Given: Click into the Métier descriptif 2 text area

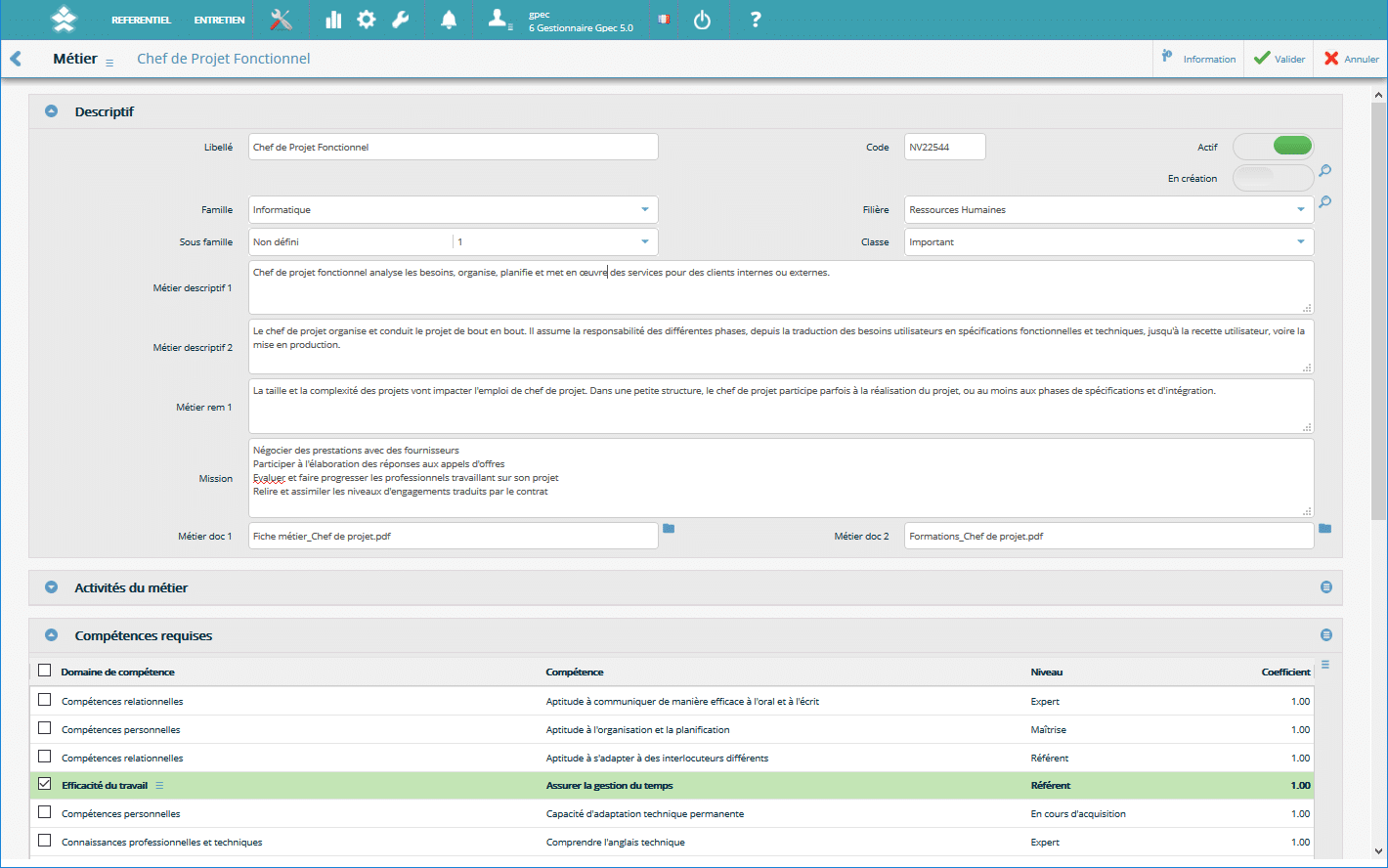Looking at the screenshot, I should point(781,347).
